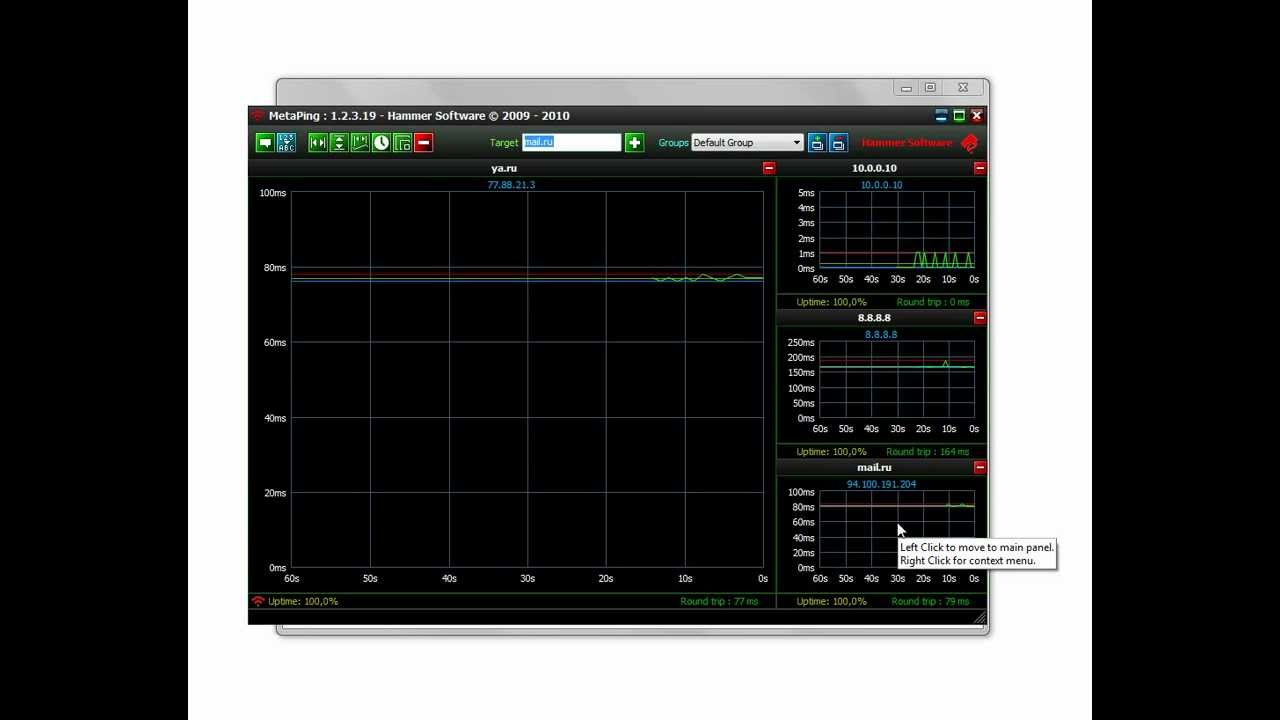Click the clock toolbar icon

tap(381, 143)
